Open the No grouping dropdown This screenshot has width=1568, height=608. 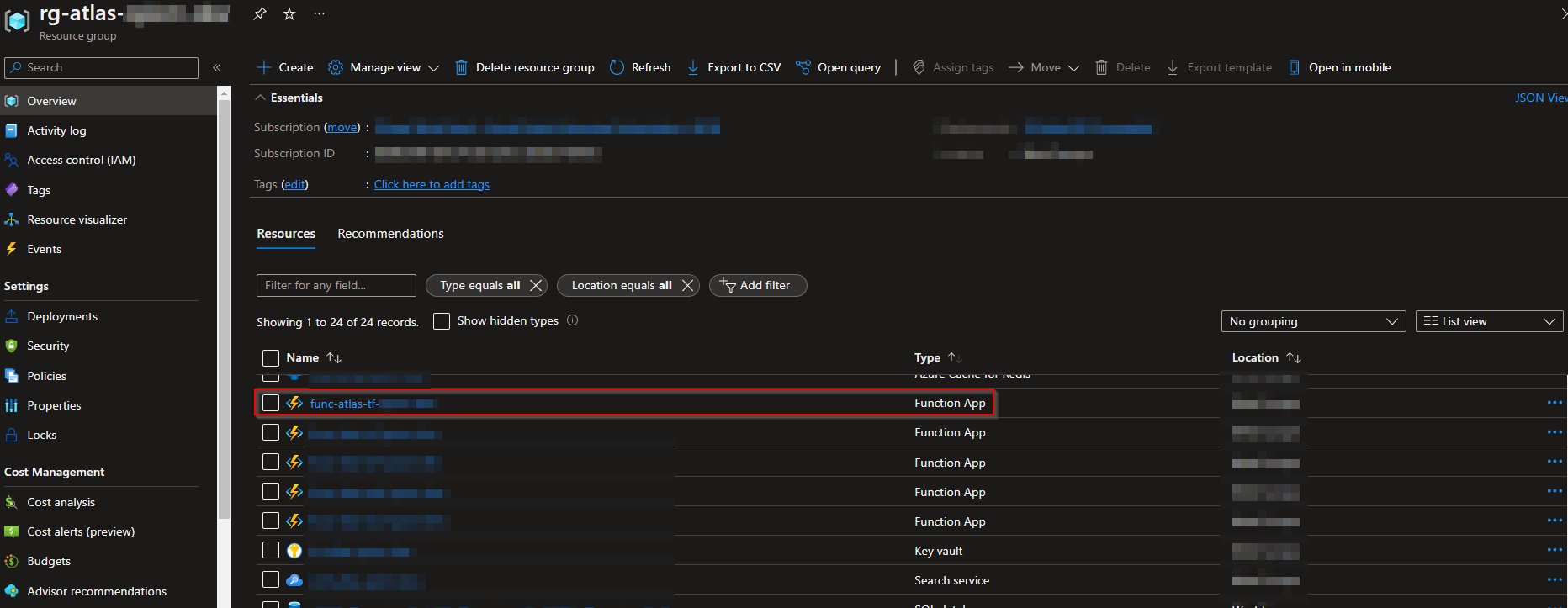tap(1313, 321)
